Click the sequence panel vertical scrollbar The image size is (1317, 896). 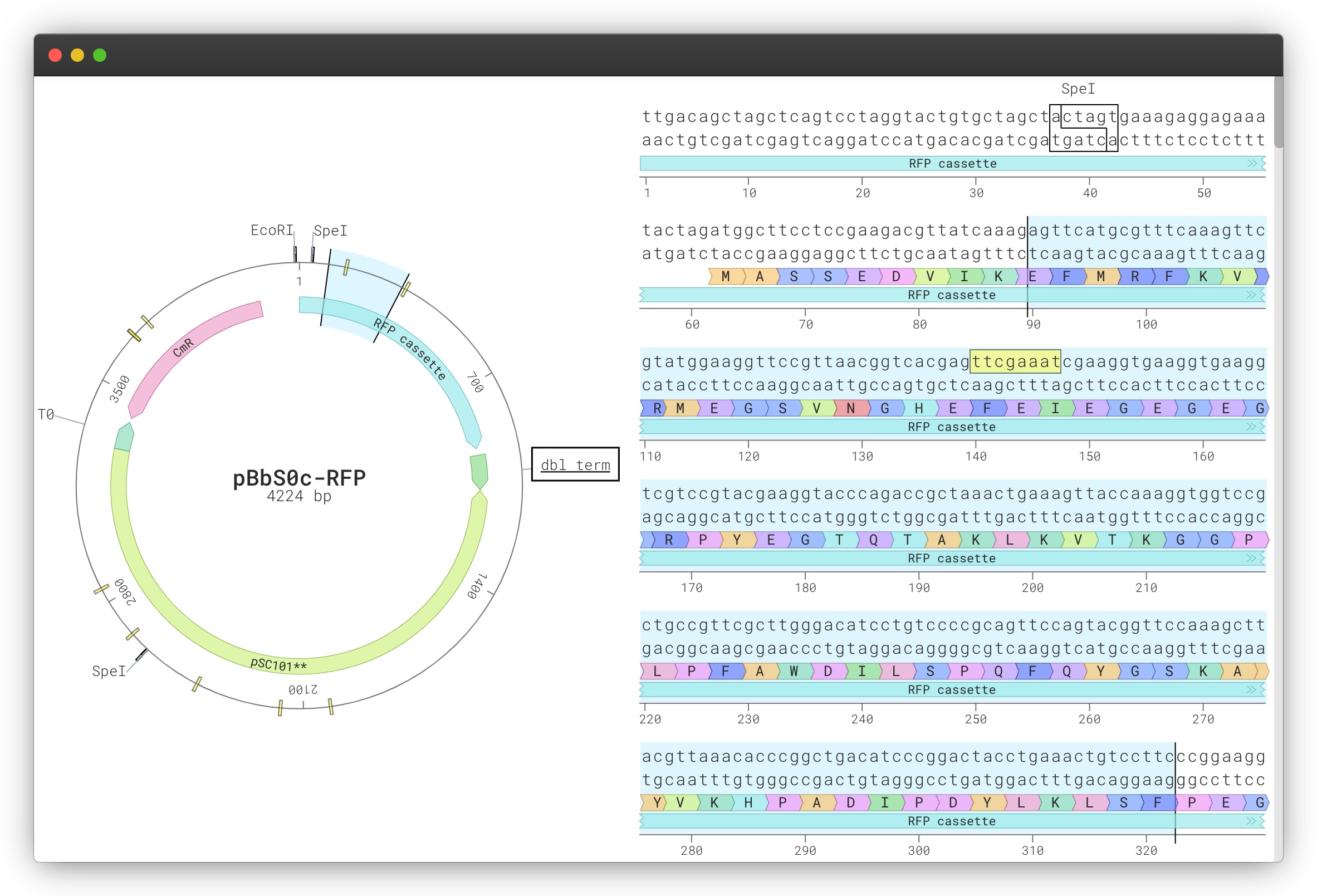click(1278, 114)
